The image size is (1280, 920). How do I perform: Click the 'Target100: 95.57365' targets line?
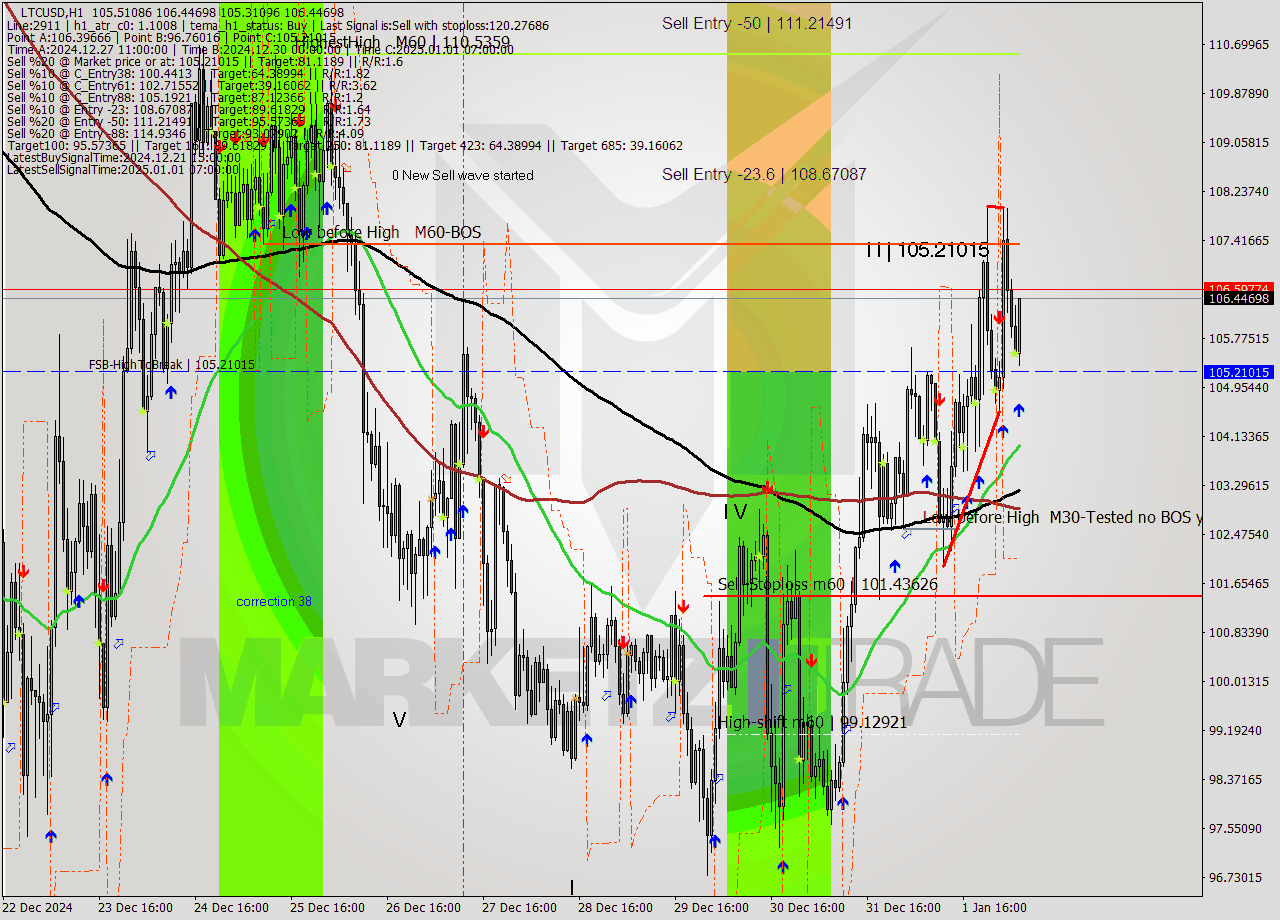[x=344, y=145]
